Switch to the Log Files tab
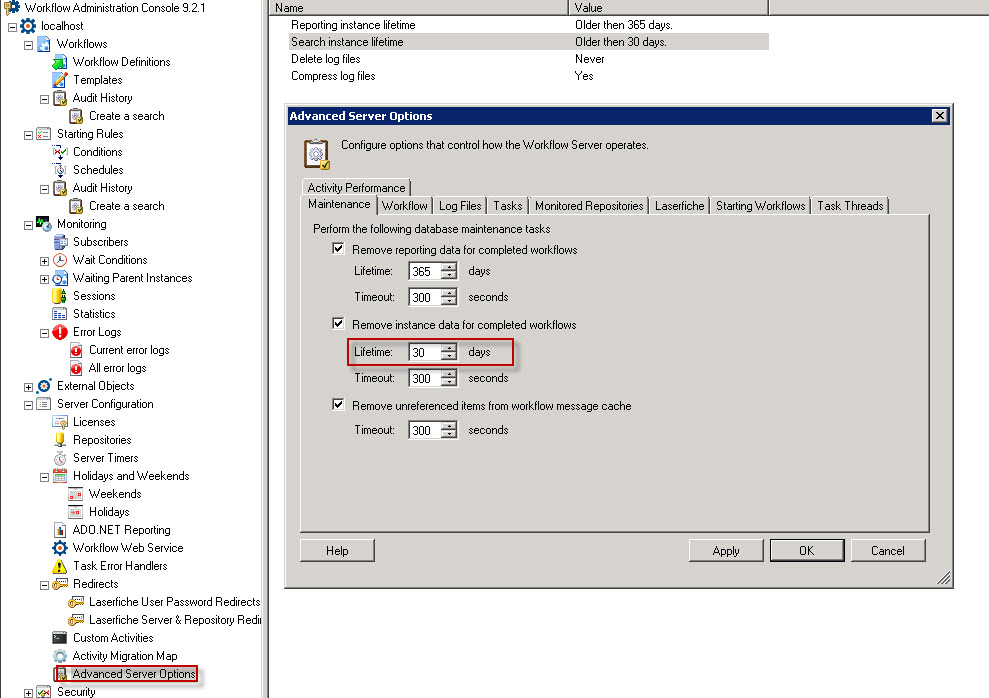The image size is (989, 698). 460,206
